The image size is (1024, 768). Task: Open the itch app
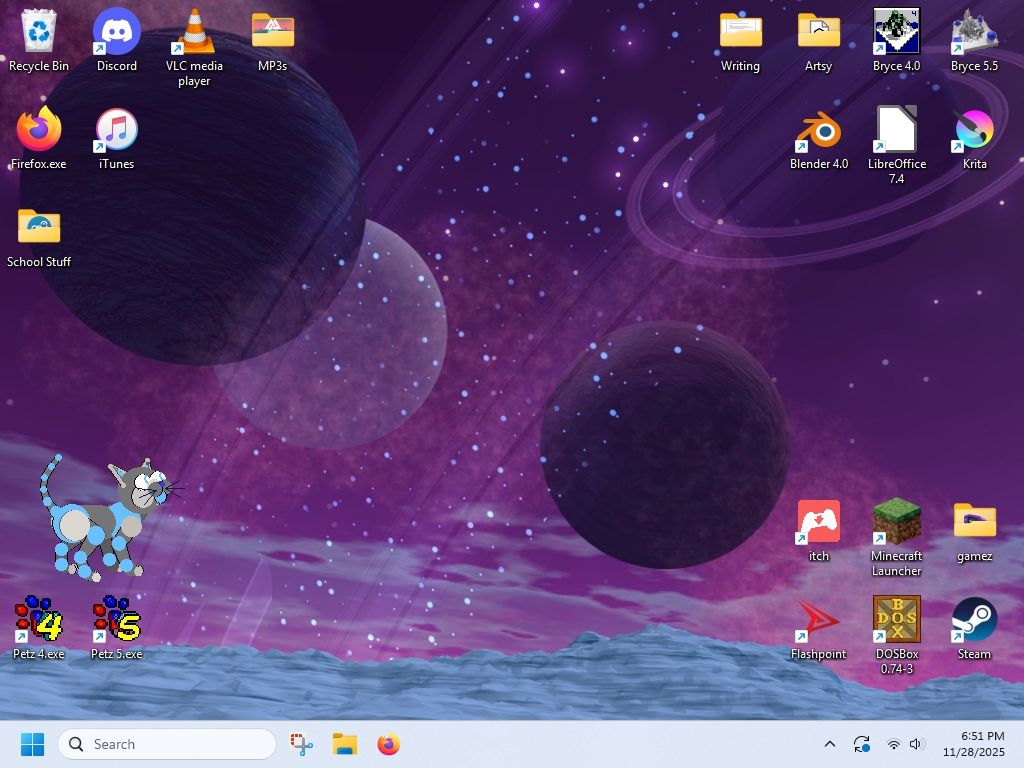(819, 524)
